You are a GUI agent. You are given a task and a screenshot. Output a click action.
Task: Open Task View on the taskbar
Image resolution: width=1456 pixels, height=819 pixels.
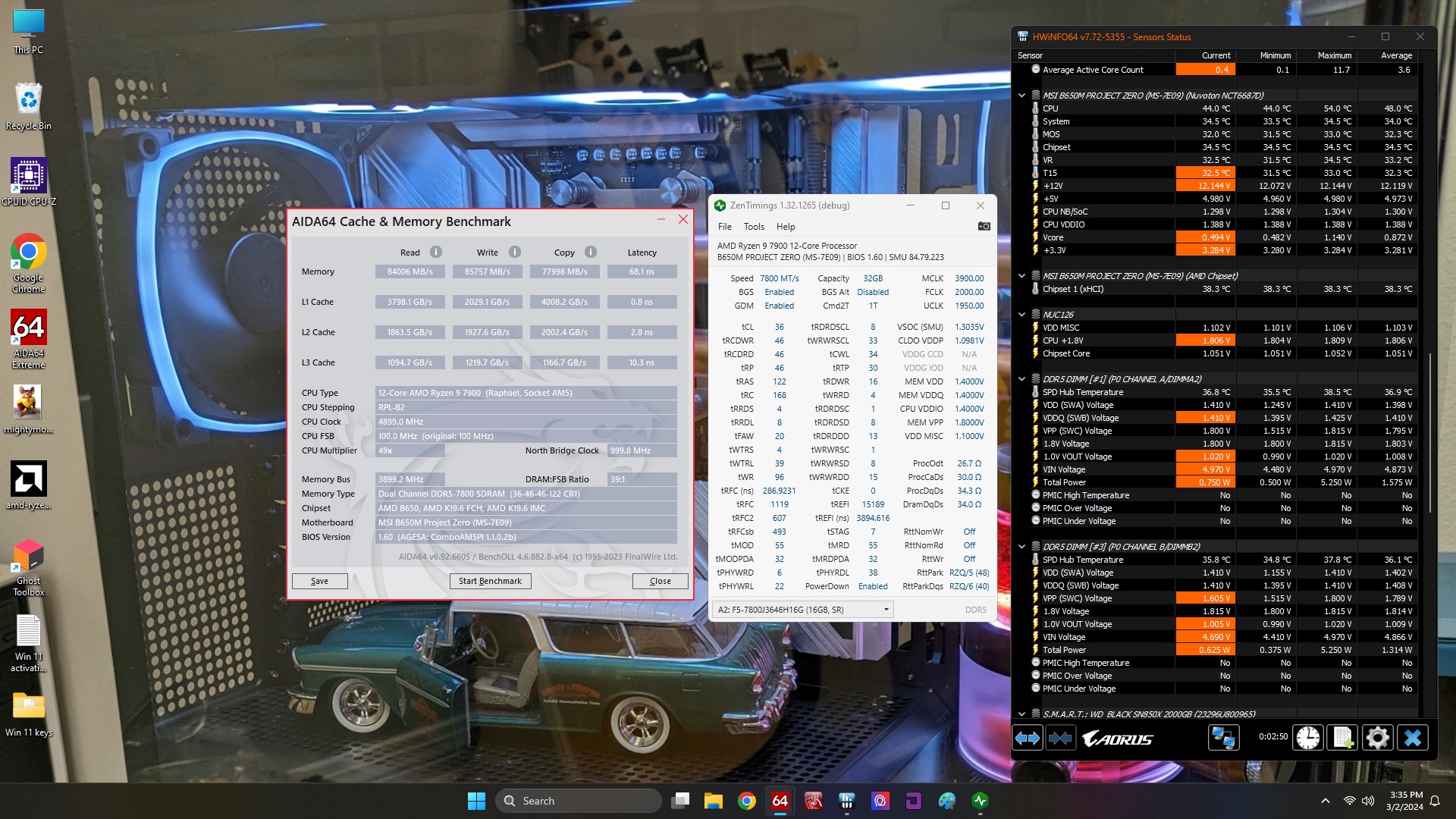pyautogui.click(x=680, y=801)
